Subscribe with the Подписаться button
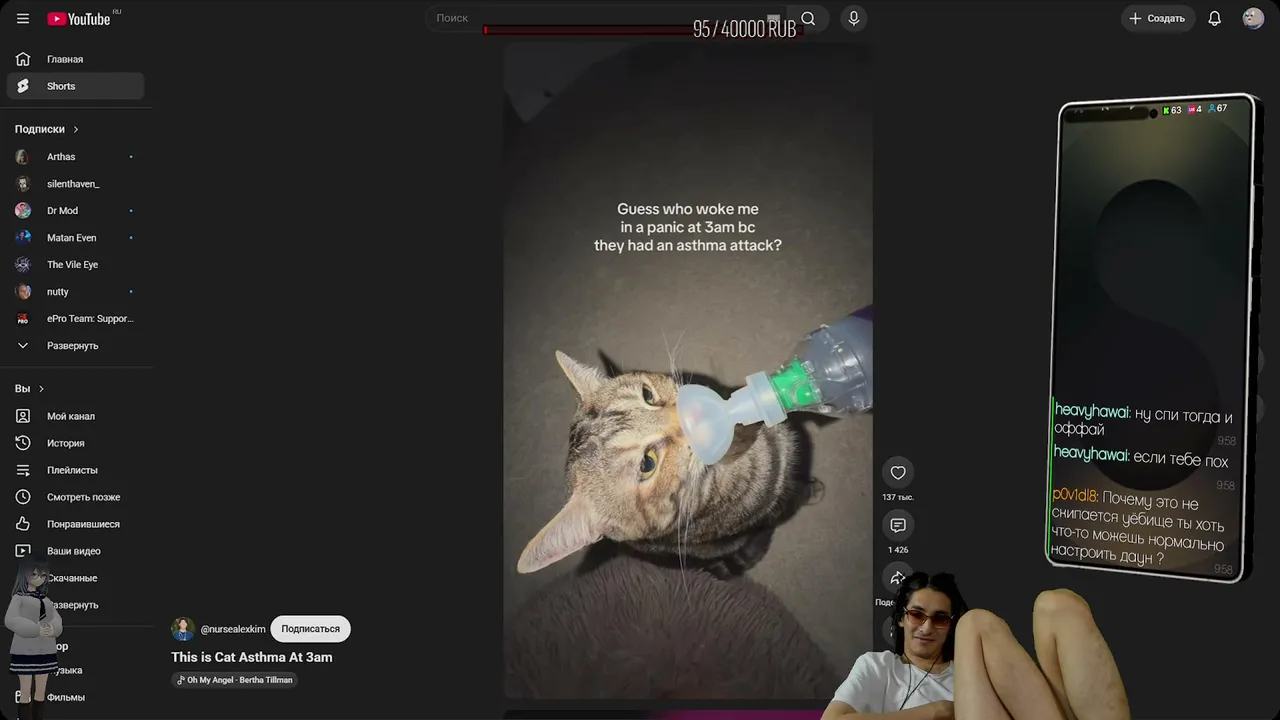1280x720 pixels. (x=310, y=629)
